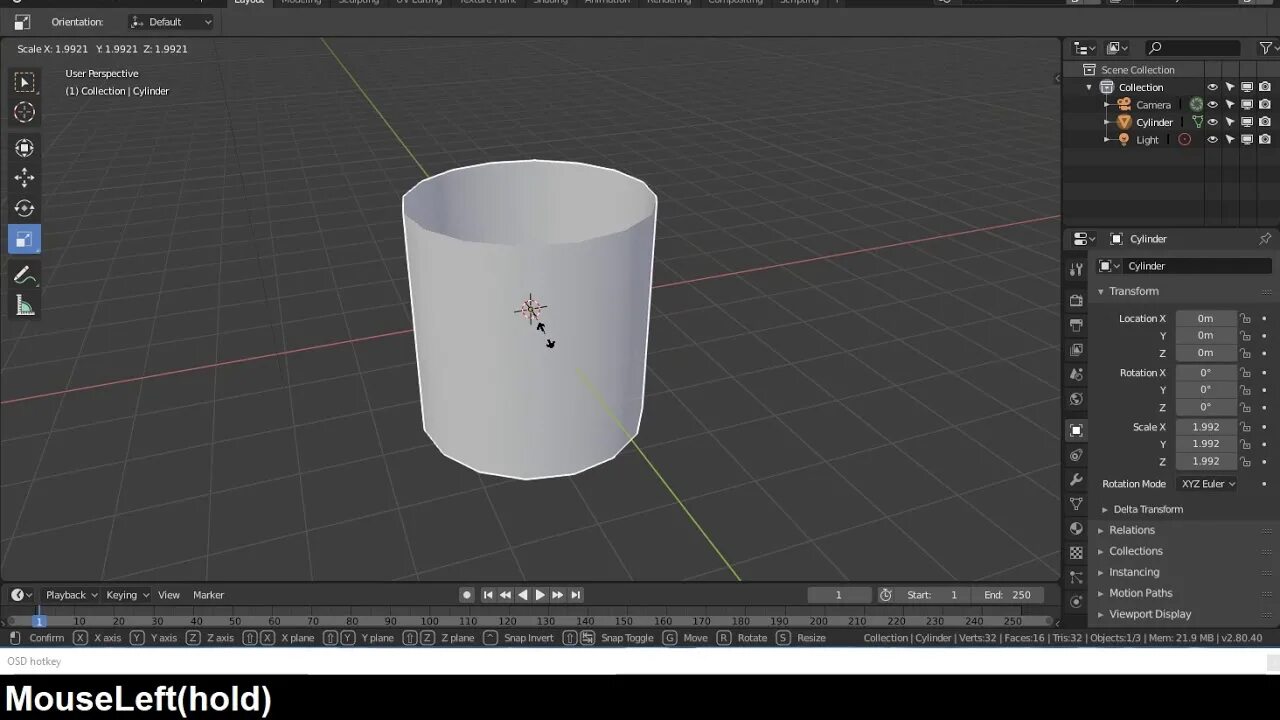The image size is (1280, 720).
Task: Open the Marker menu
Action: [x=208, y=595]
